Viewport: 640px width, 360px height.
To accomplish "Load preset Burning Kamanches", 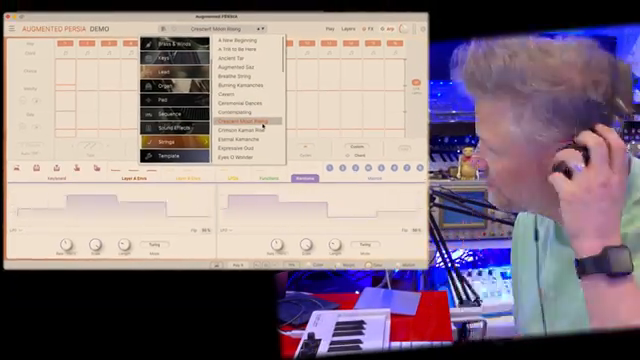I will [x=240, y=85].
